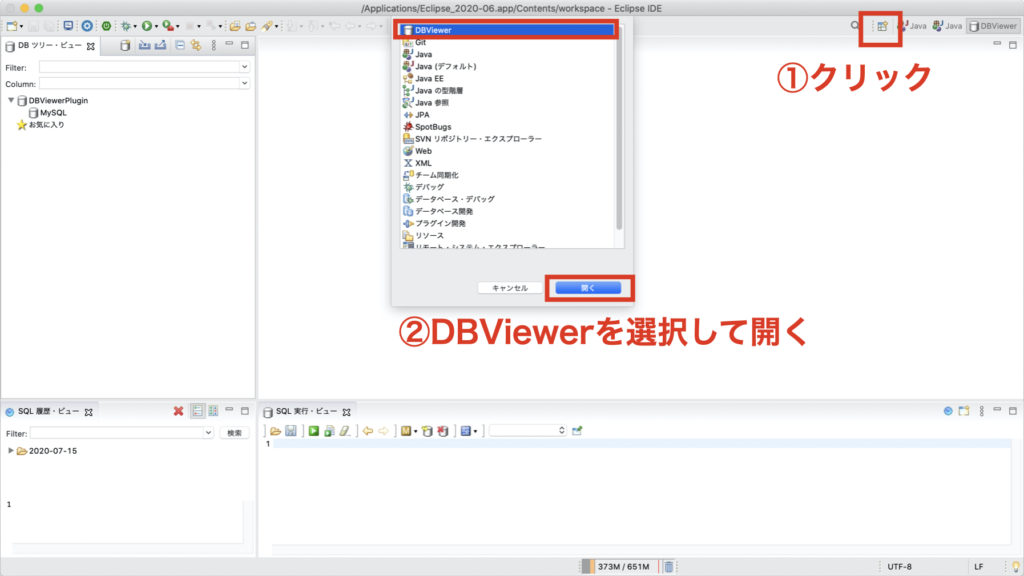Open commit mode dropdown beside M icon
The height and width of the screenshot is (576, 1024).
pos(415,432)
